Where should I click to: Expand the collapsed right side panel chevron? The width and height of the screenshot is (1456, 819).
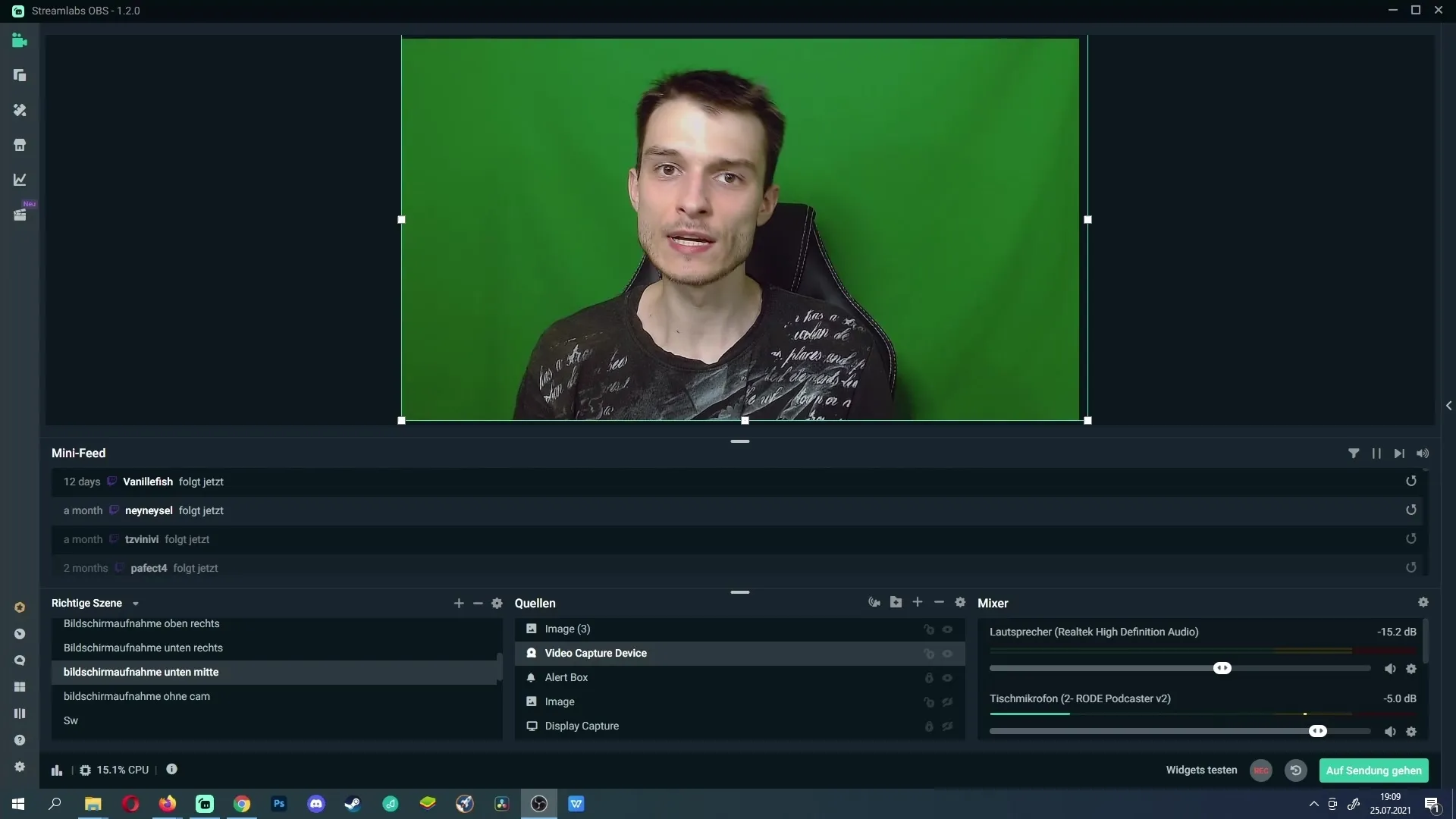pos(1448,406)
